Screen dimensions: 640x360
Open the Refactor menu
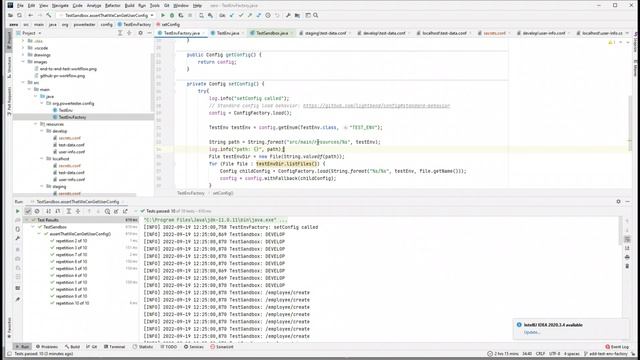(x=113, y=6)
